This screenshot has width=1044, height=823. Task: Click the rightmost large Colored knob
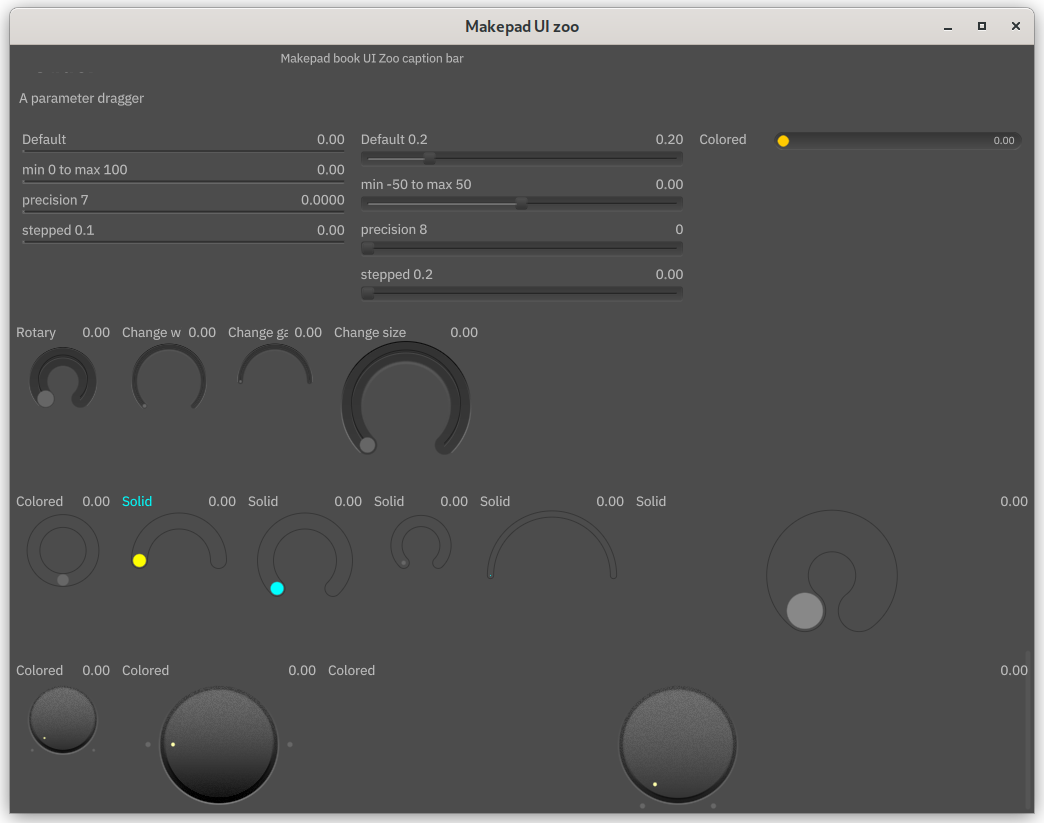click(678, 744)
